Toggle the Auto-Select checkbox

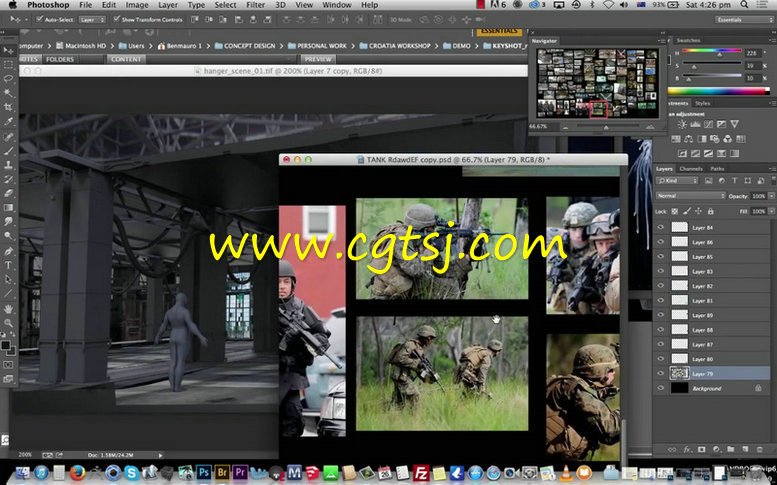[40, 19]
